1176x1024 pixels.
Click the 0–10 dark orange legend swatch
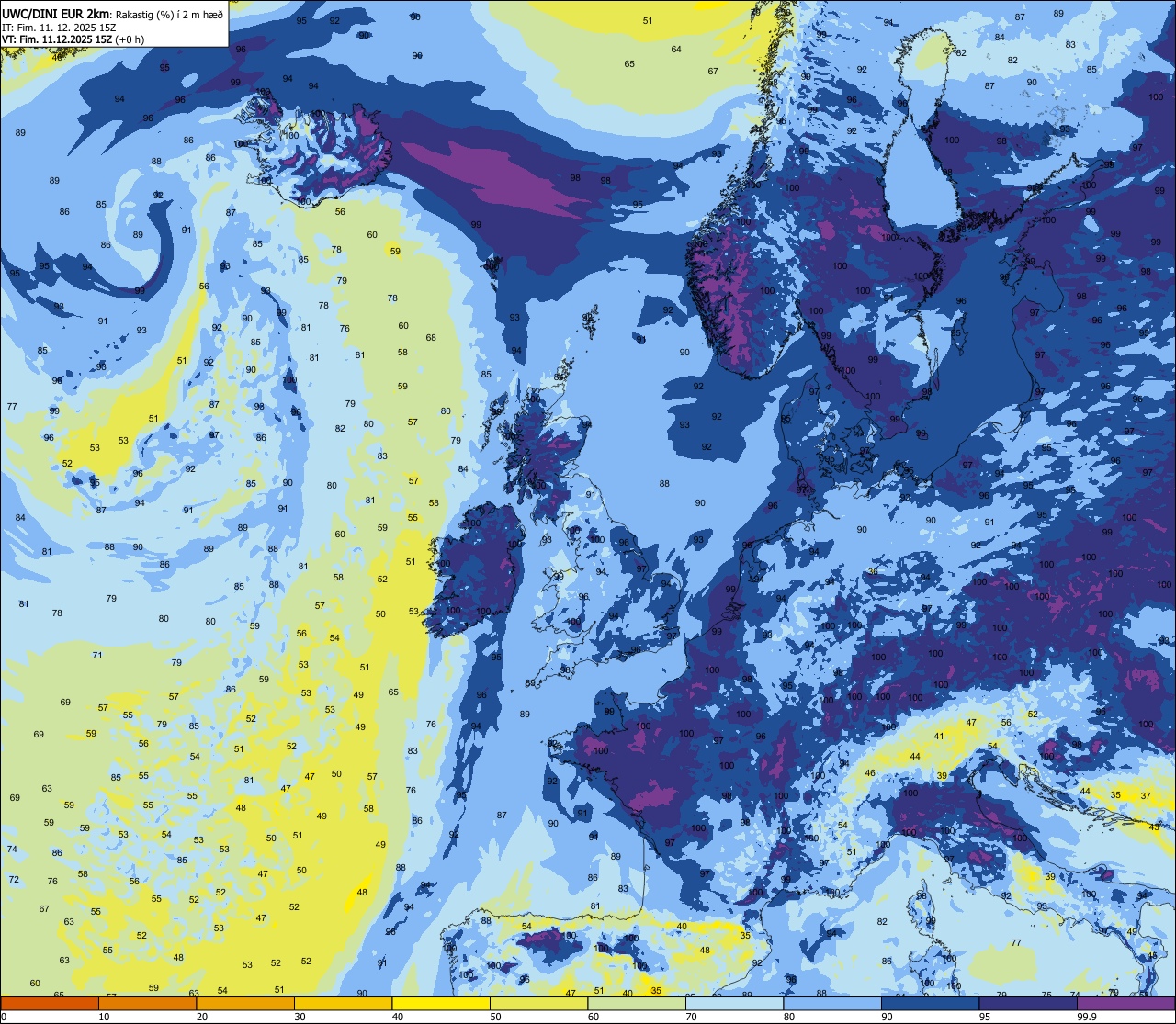click(50, 1003)
